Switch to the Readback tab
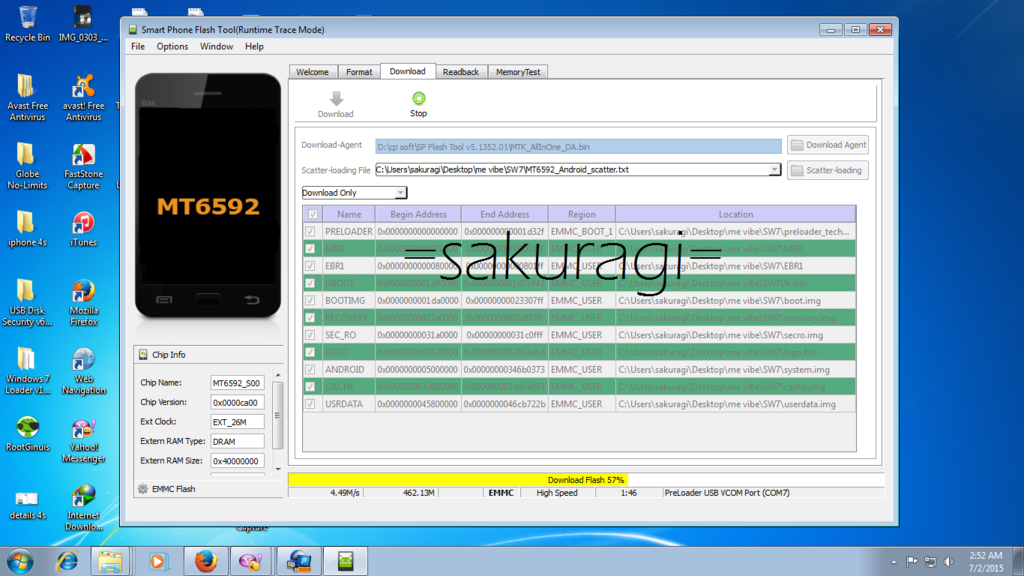 click(x=461, y=72)
